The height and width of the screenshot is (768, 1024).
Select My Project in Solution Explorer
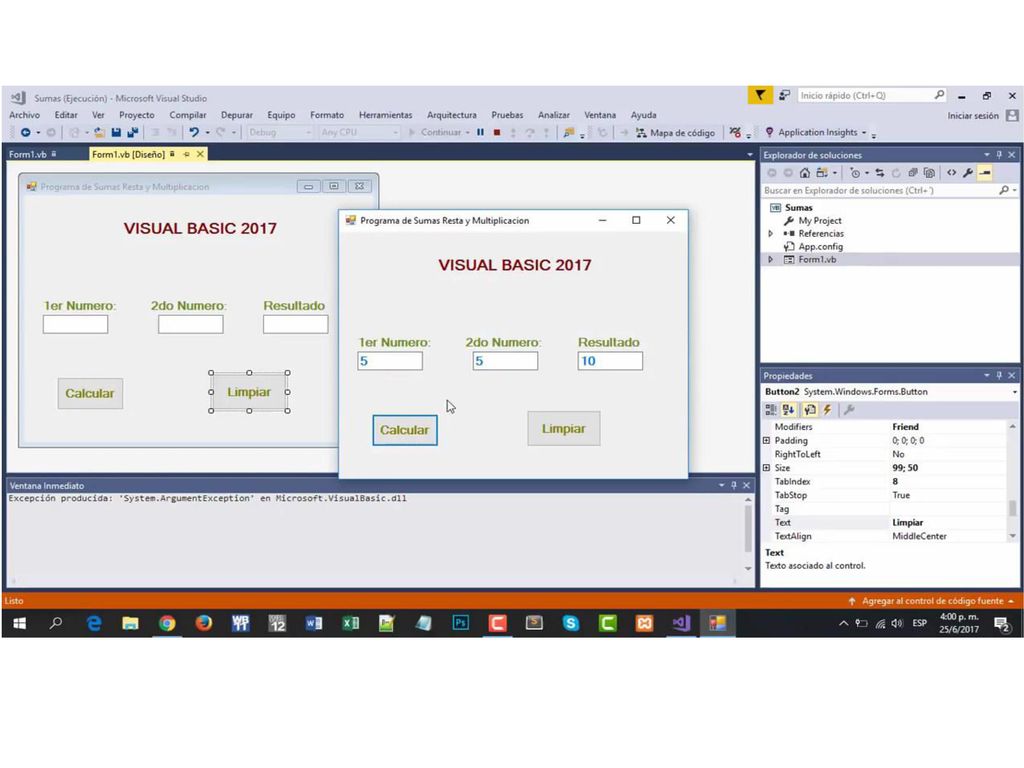[x=820, y=221]
